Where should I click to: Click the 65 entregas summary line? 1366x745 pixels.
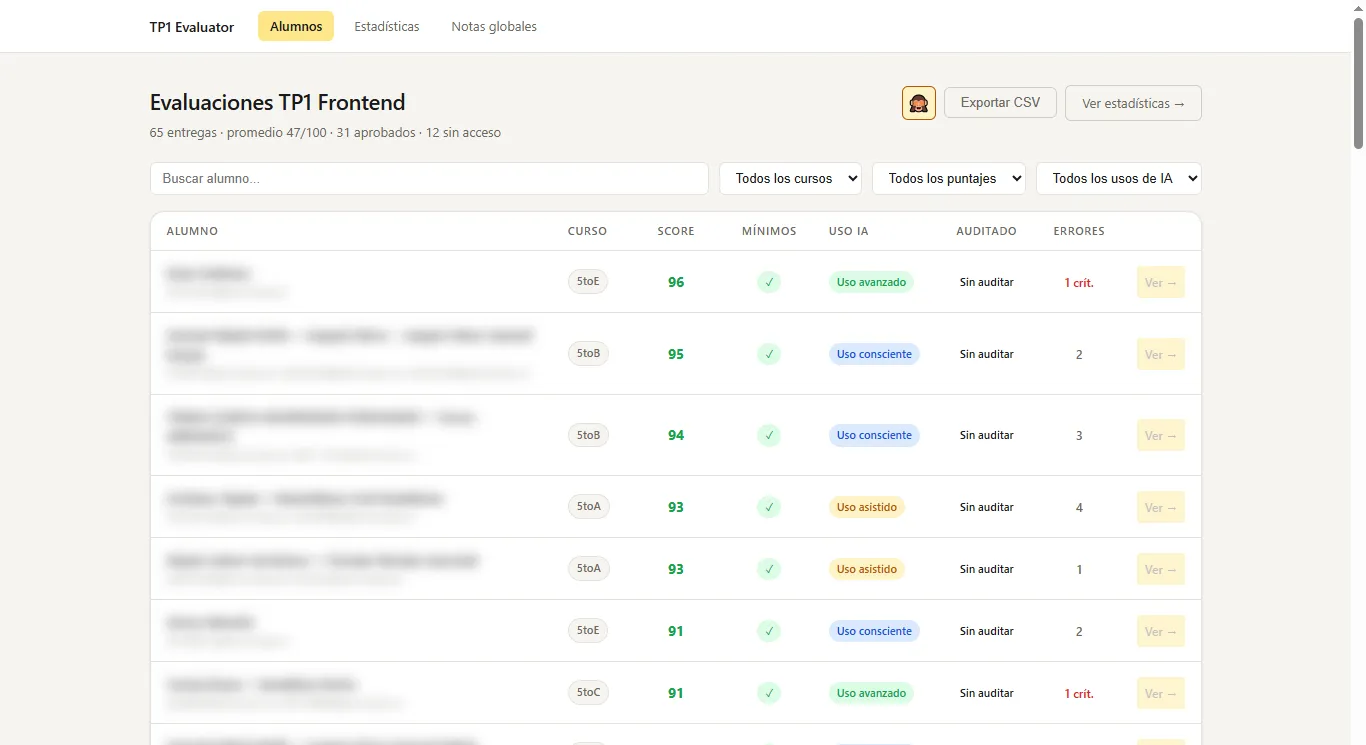(x=325, y=132)
